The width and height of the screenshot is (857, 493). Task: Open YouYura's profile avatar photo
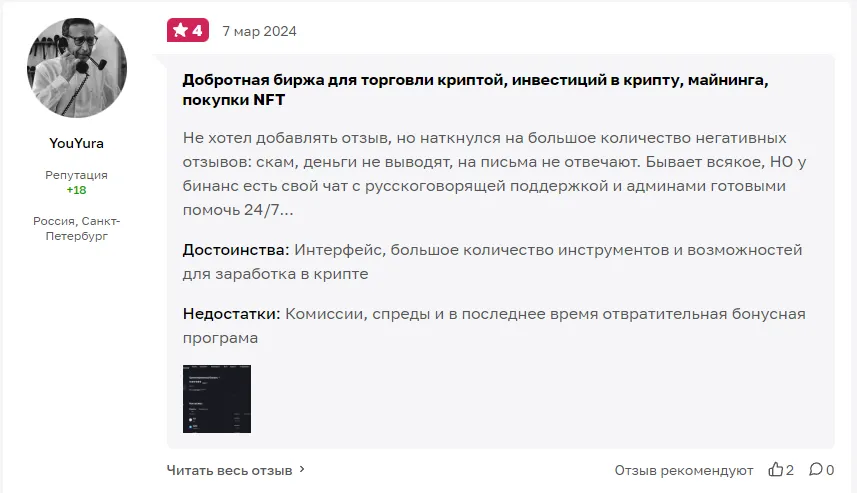point(77,68)
